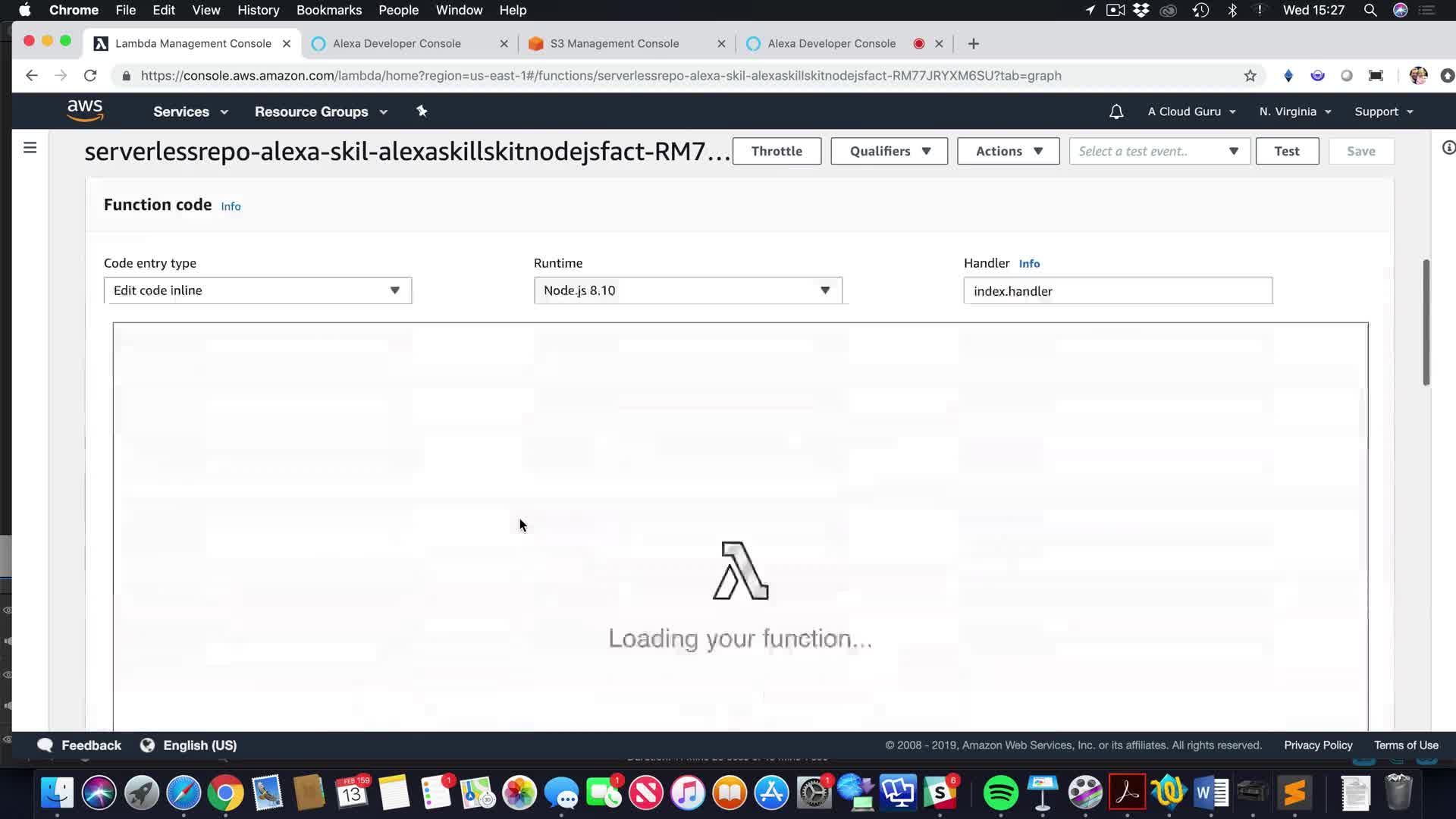Click the Throttle button
The image size is (1456, 819).
(777, 151)
